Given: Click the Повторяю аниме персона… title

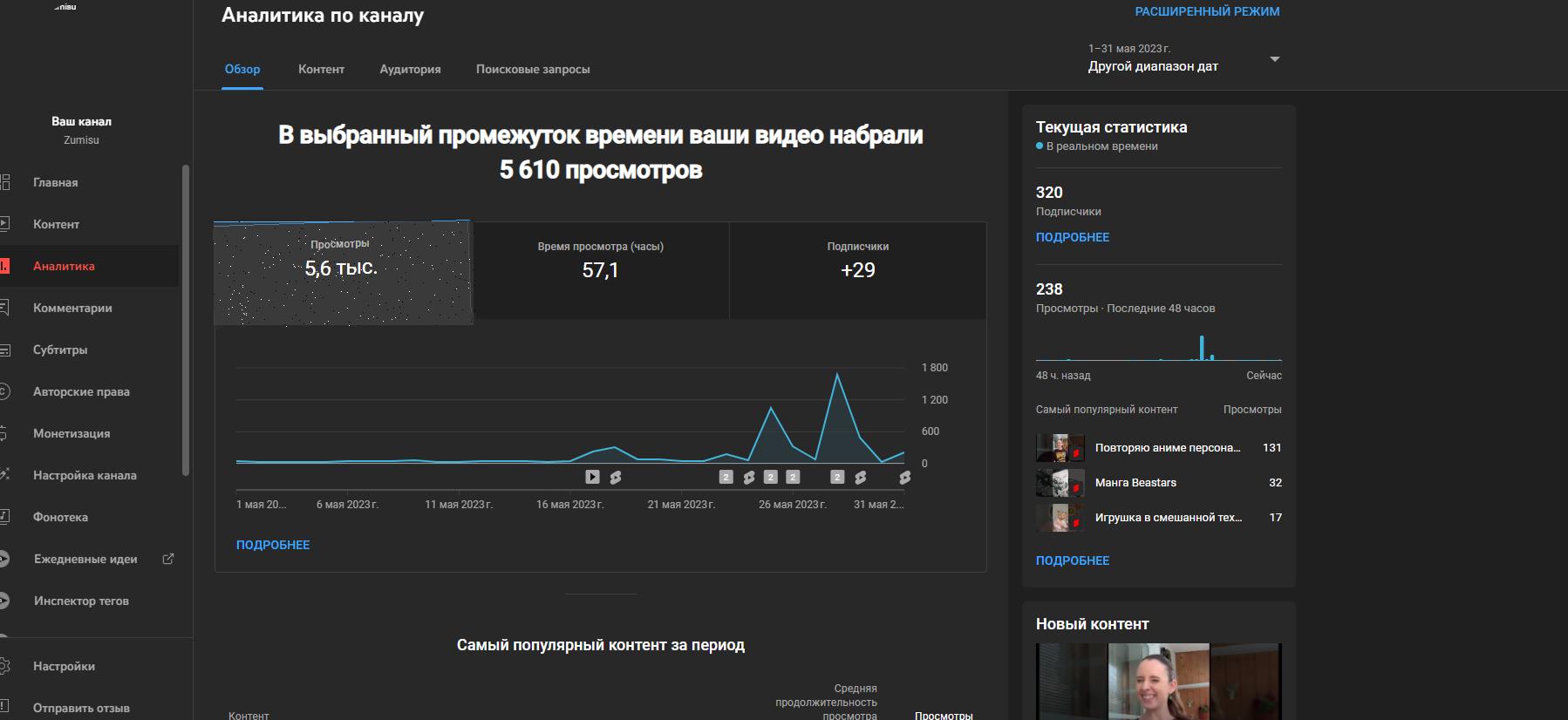Looking at the screenshot, I should [x=1168, y=447].
